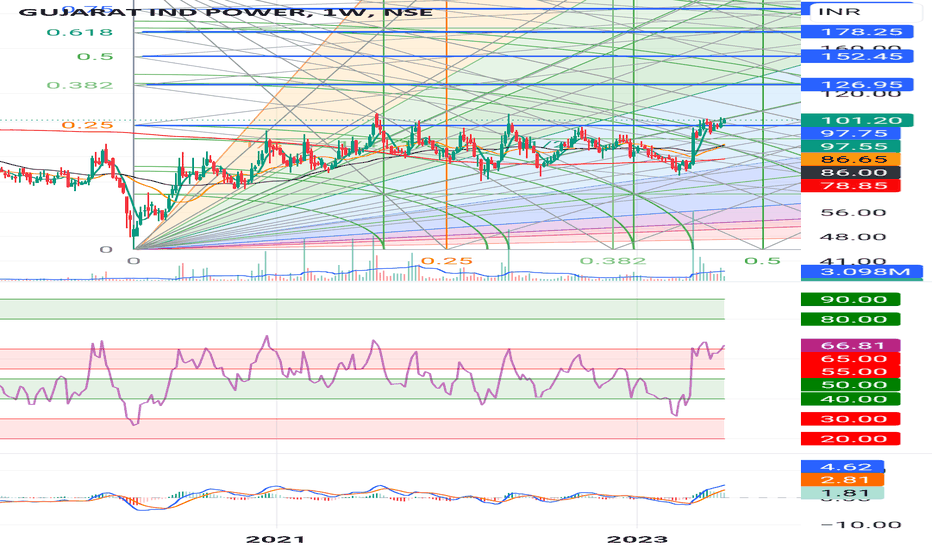Select the 3.098M volume label

coord(862,272)
